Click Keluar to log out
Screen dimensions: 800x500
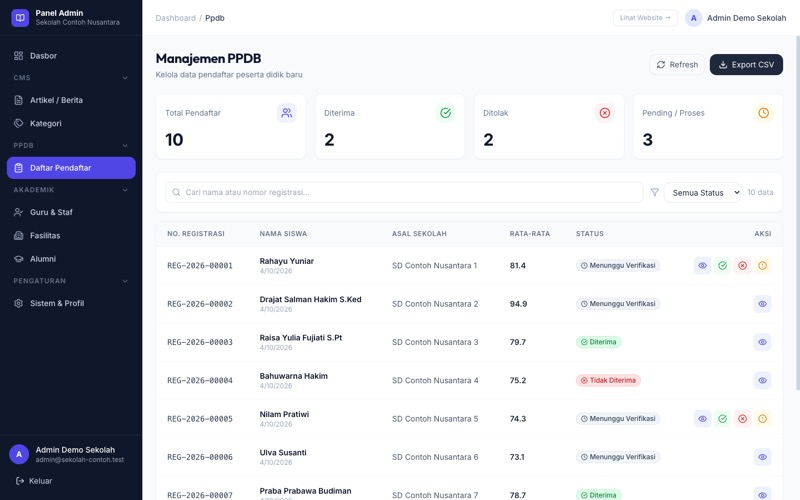click(x=34, y=481)
